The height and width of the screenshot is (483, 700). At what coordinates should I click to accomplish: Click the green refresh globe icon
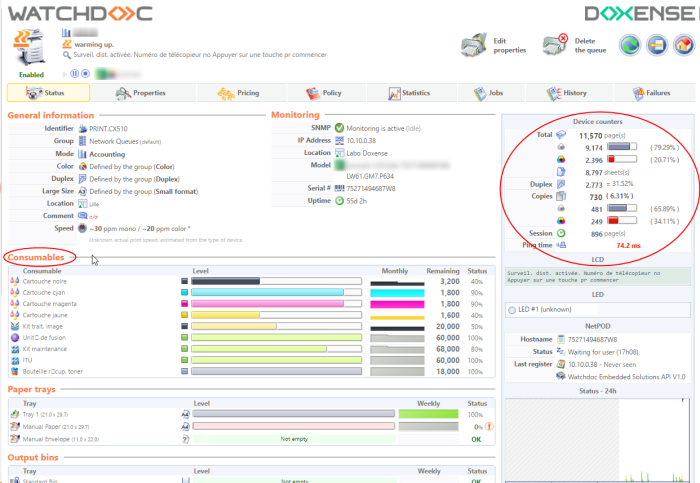pos(630,44)
